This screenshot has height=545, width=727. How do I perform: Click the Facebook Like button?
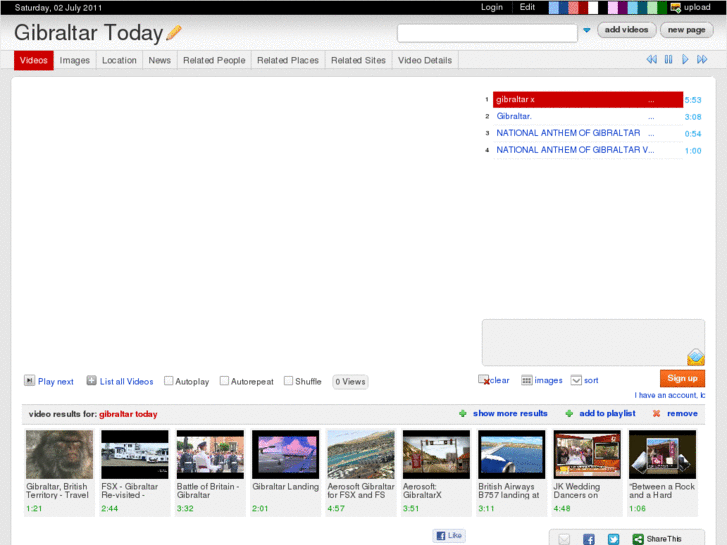(449, 535)
